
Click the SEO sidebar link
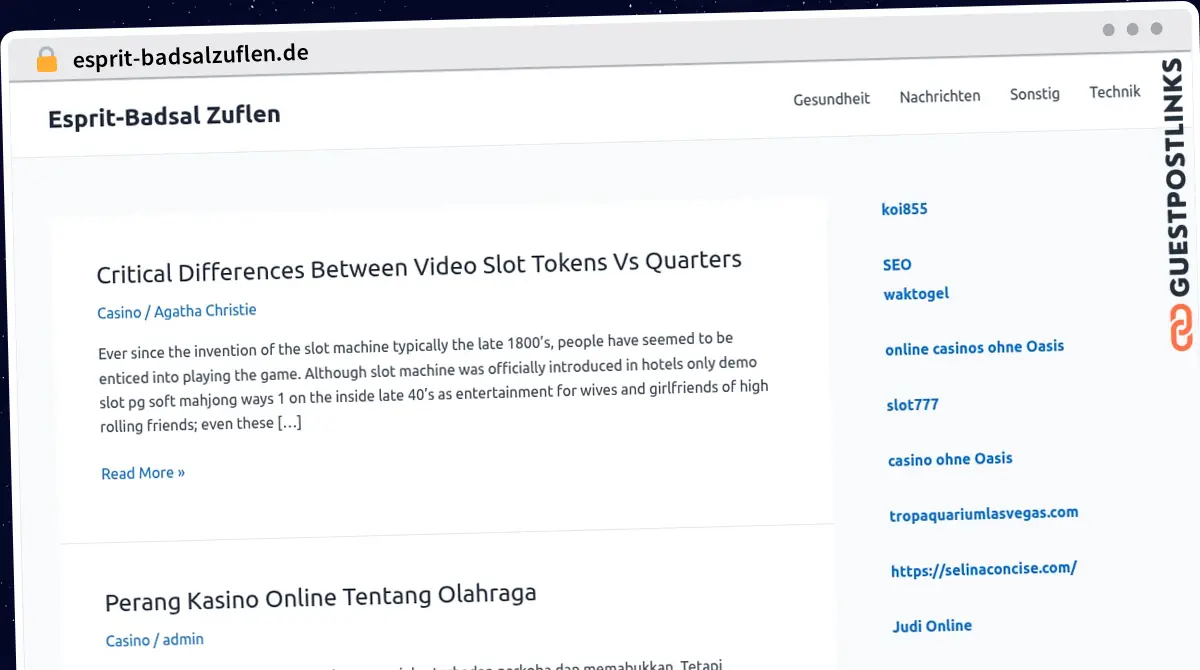[x=897, y=265]
